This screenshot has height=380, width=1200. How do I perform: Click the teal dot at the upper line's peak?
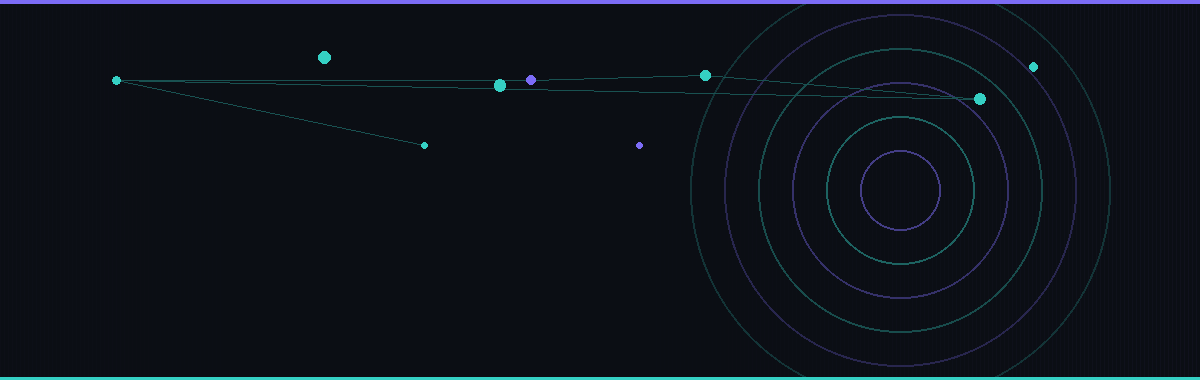point(705,75)
